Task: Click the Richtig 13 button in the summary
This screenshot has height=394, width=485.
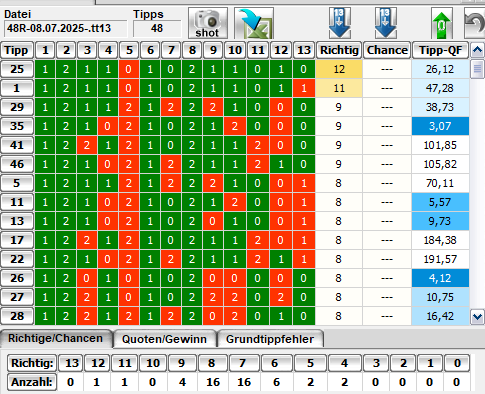Action: click(x=71, y=363)
